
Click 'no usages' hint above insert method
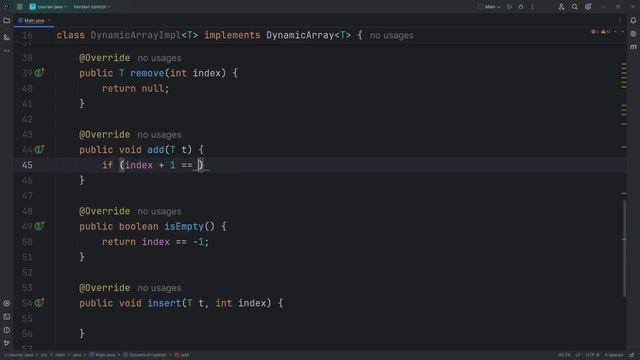point(159,288)
